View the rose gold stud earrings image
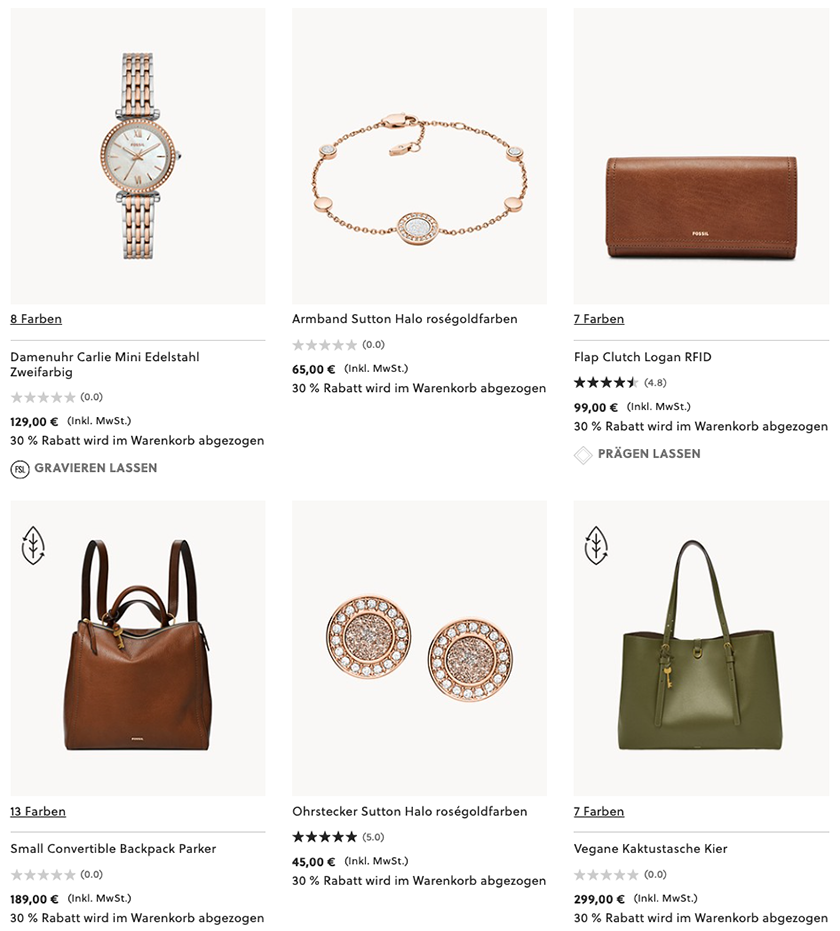The height and width of the screenshot is (931, 840). [x=419, y=648]
